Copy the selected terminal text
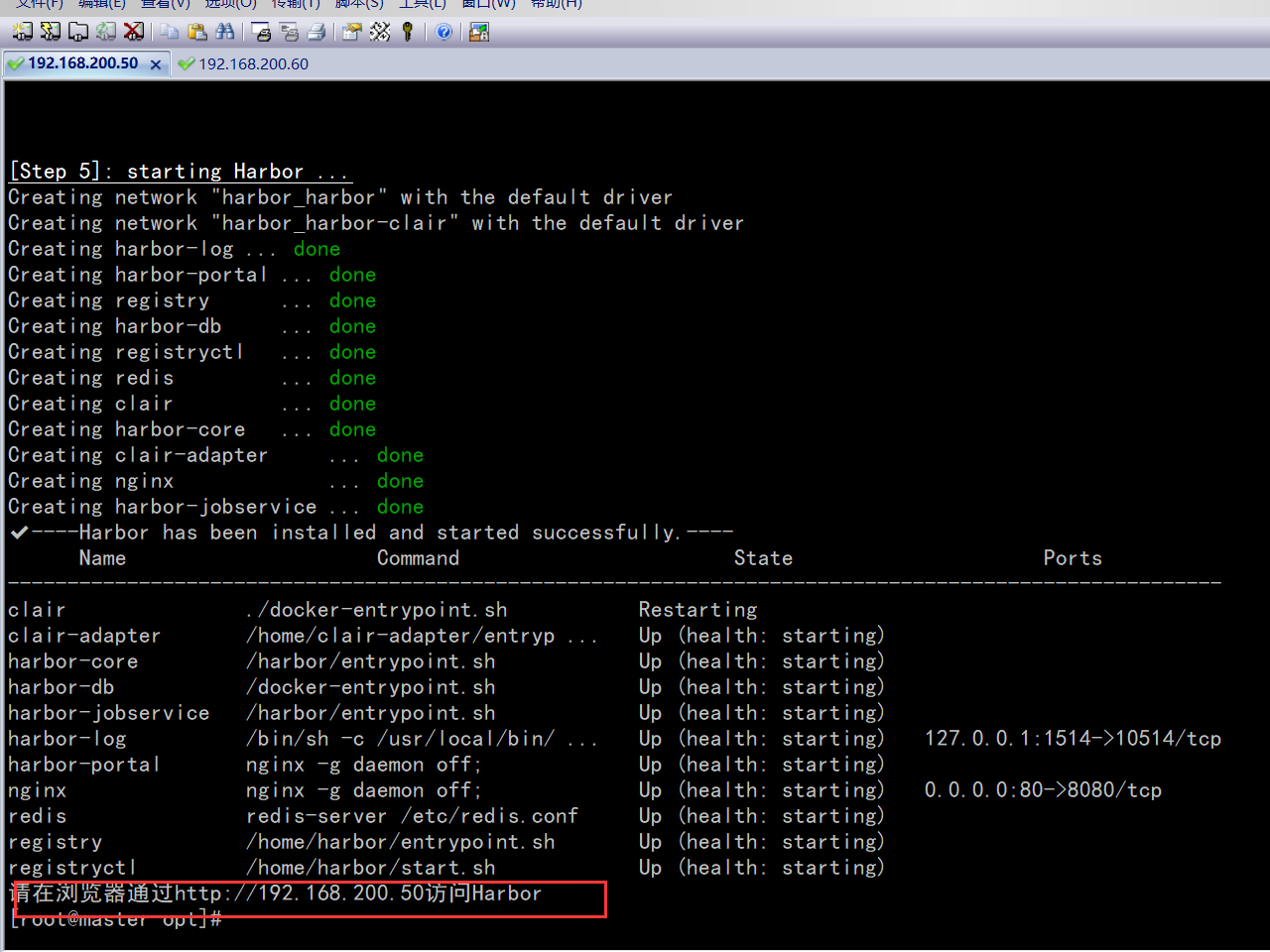This screenshot has width=1270, height=952. pos(170,31)
